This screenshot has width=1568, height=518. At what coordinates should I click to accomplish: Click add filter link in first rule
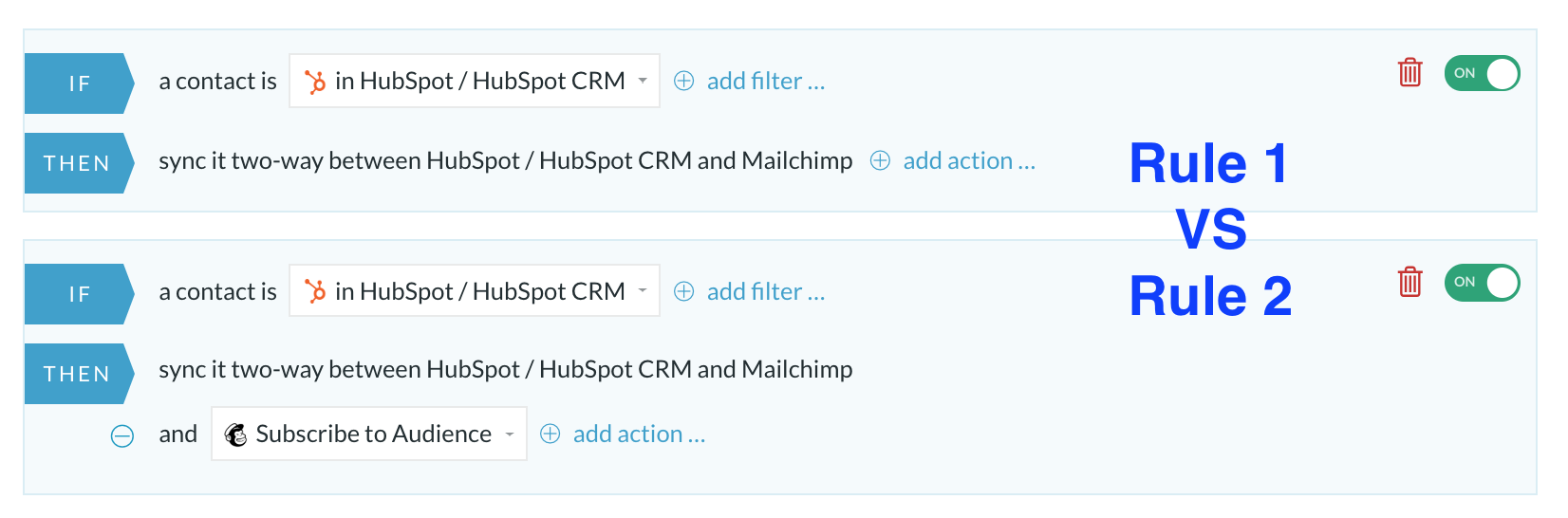[766, 81]
